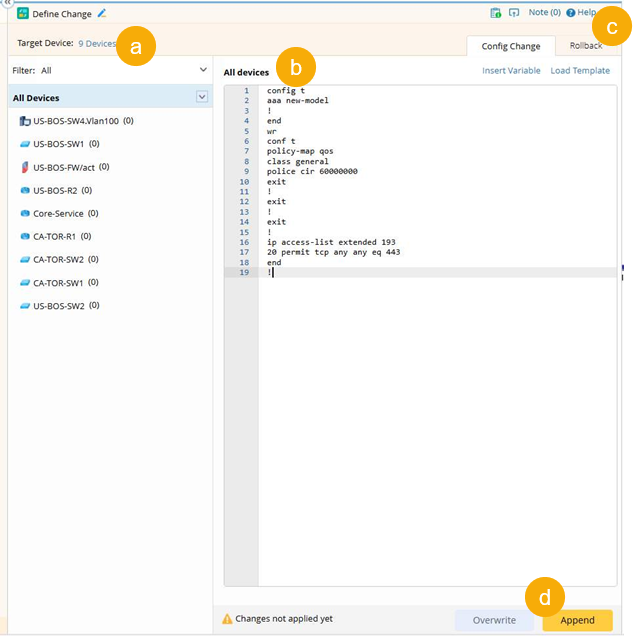
Task: Click config line 'aaa new-model'
Action: pos(298,101)
